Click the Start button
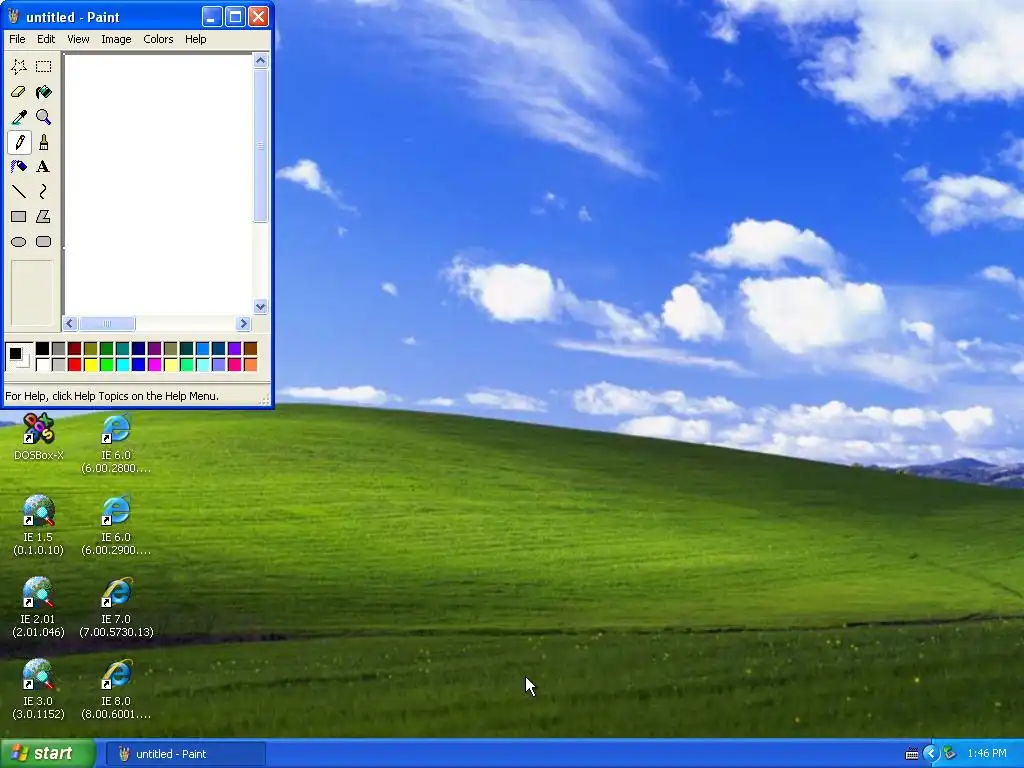The image size is (1024, 768). (47, 754)
